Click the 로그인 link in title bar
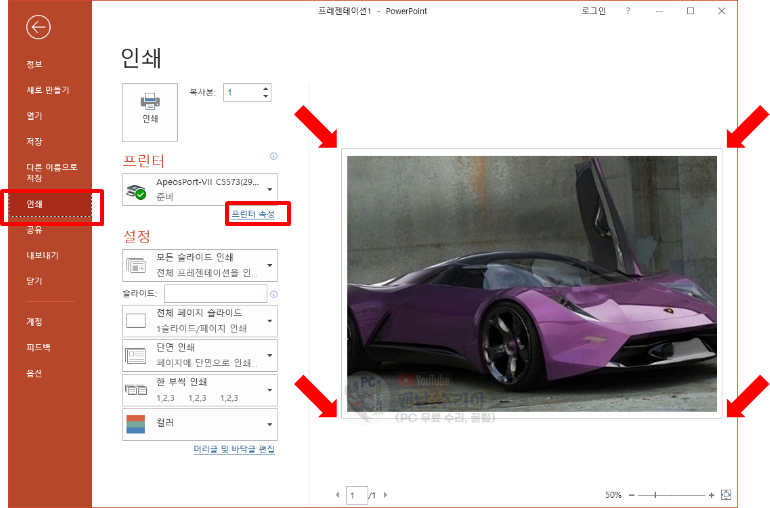The height and width of the screenshot is (508, 770). pos(594,11)
